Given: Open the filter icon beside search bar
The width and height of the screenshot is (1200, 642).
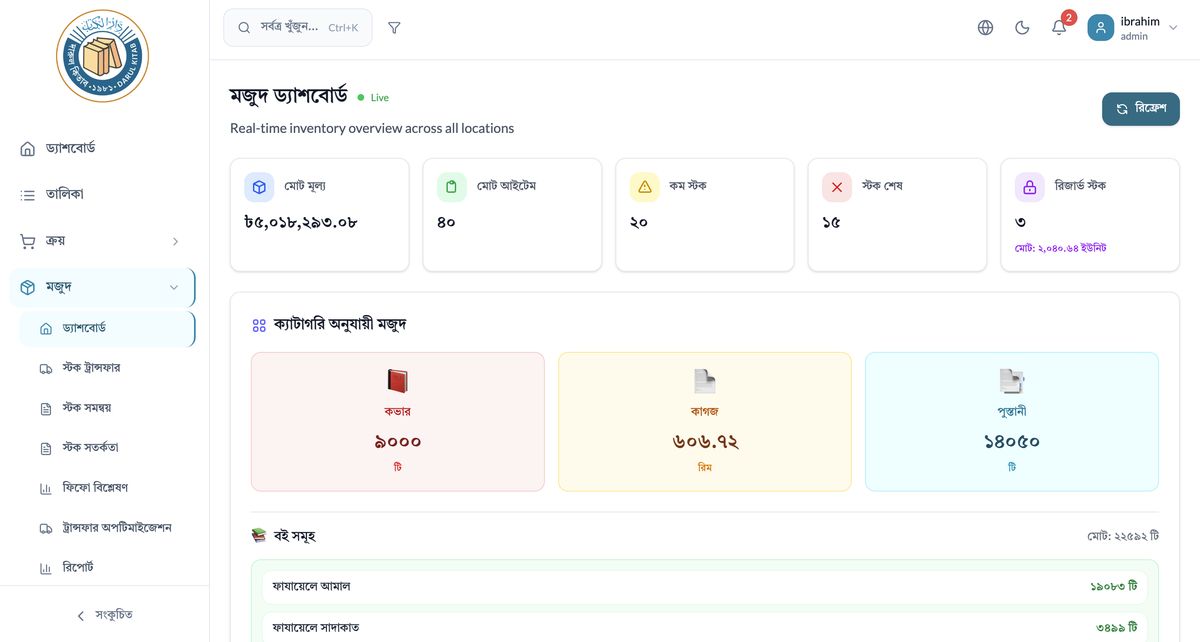Looking at the screenshot, I should [394, 27].
